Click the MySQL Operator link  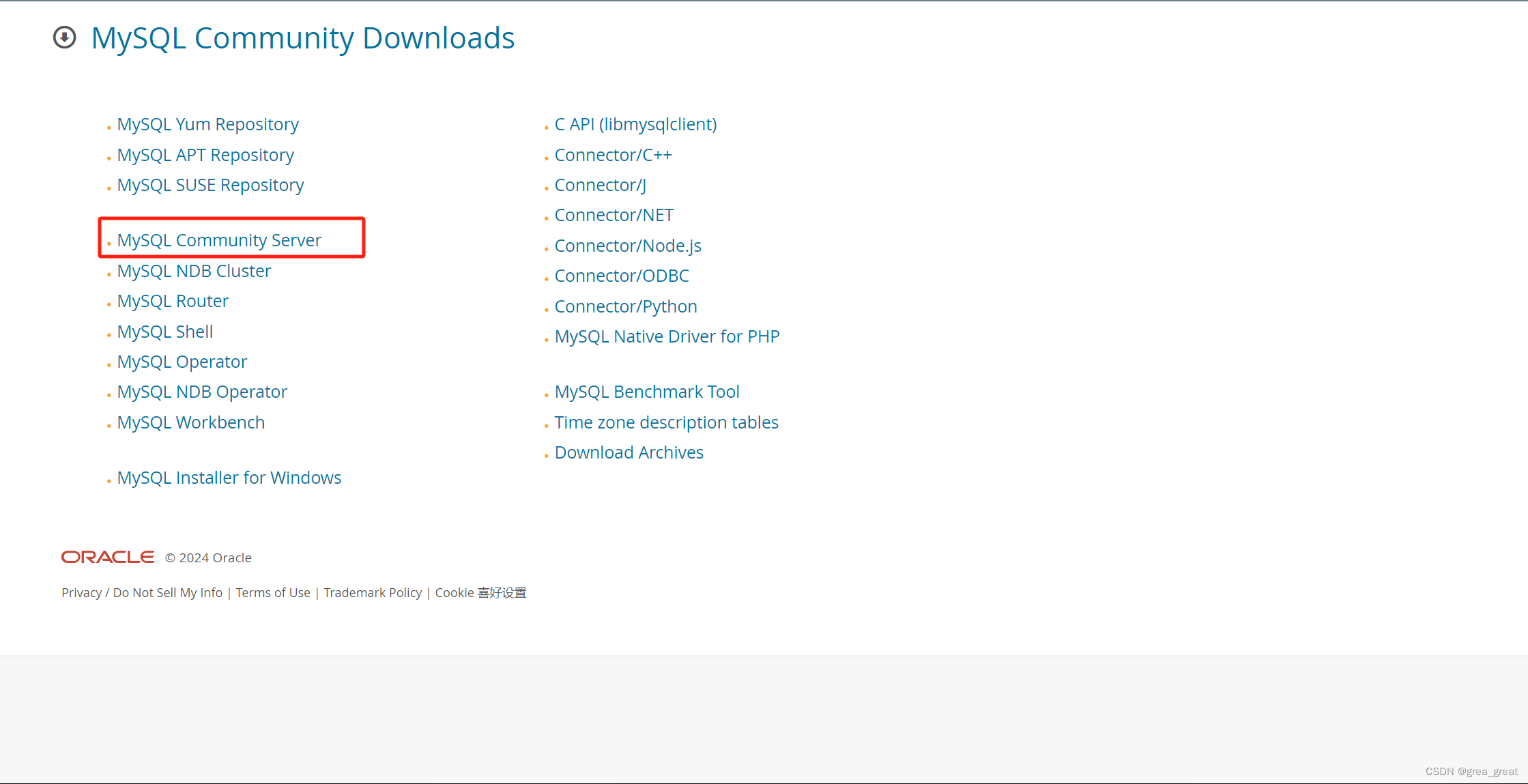click(182, 362)
